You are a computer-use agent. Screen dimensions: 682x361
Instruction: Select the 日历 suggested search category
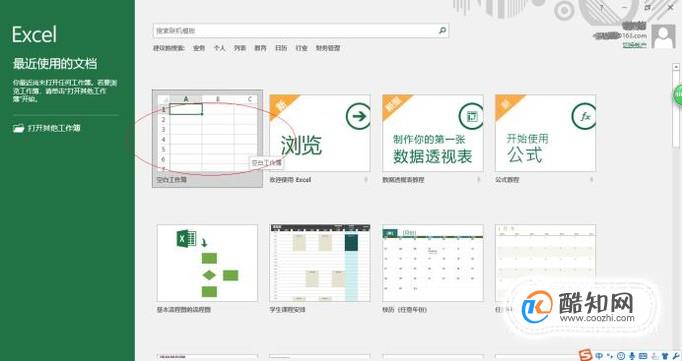click(281, 48)
